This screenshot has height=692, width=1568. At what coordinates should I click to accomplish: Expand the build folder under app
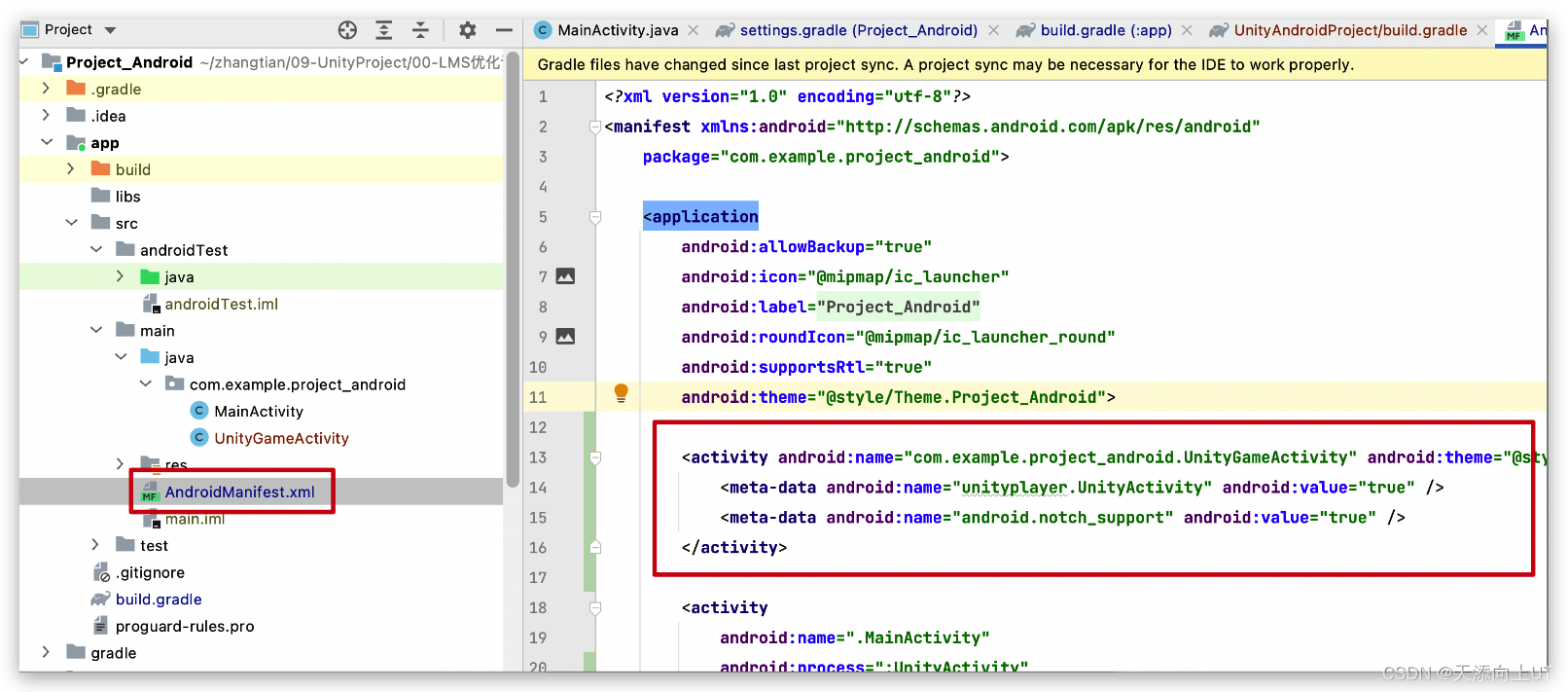click(x=70, y=169)
